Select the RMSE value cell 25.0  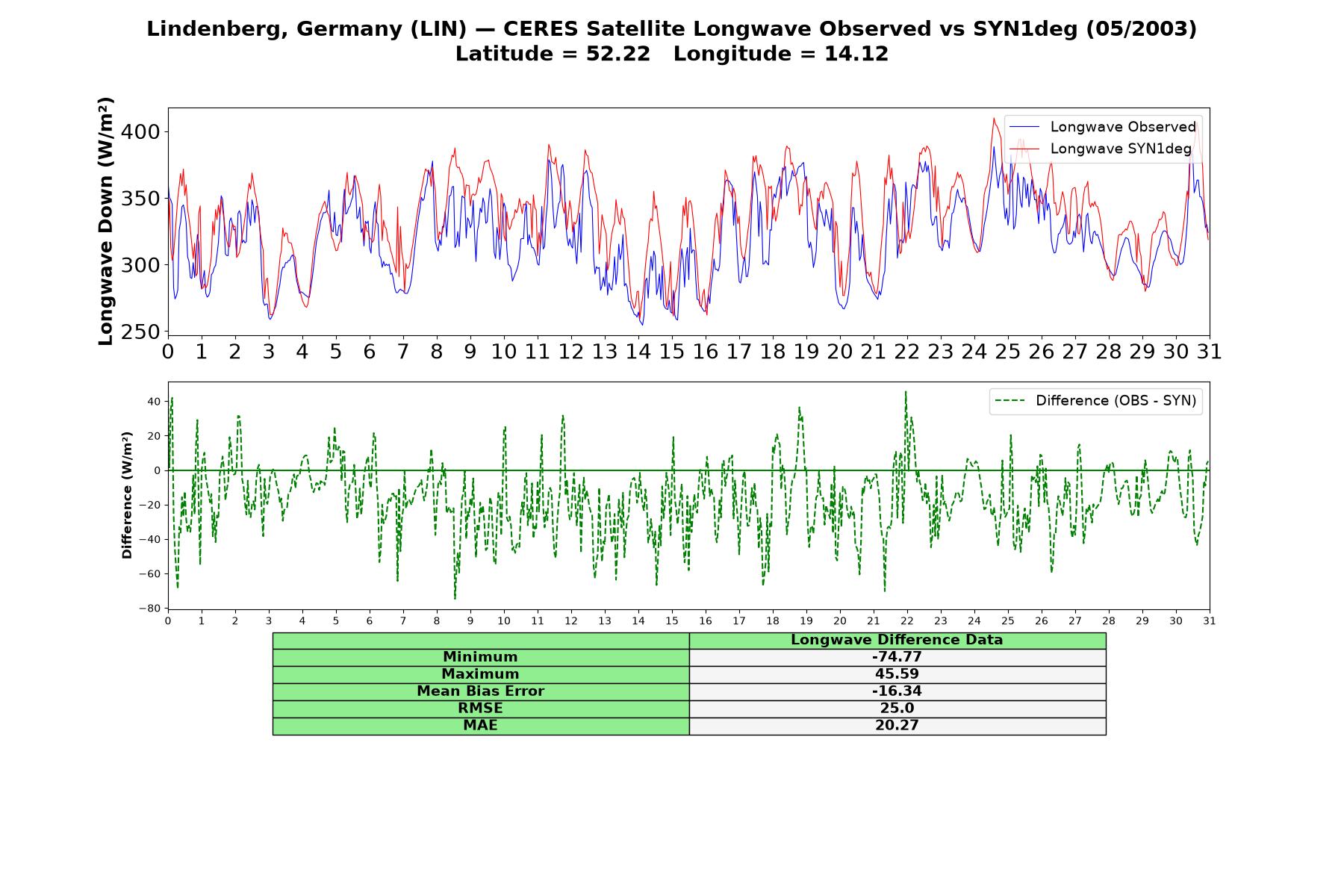click(x=897, y=709)
